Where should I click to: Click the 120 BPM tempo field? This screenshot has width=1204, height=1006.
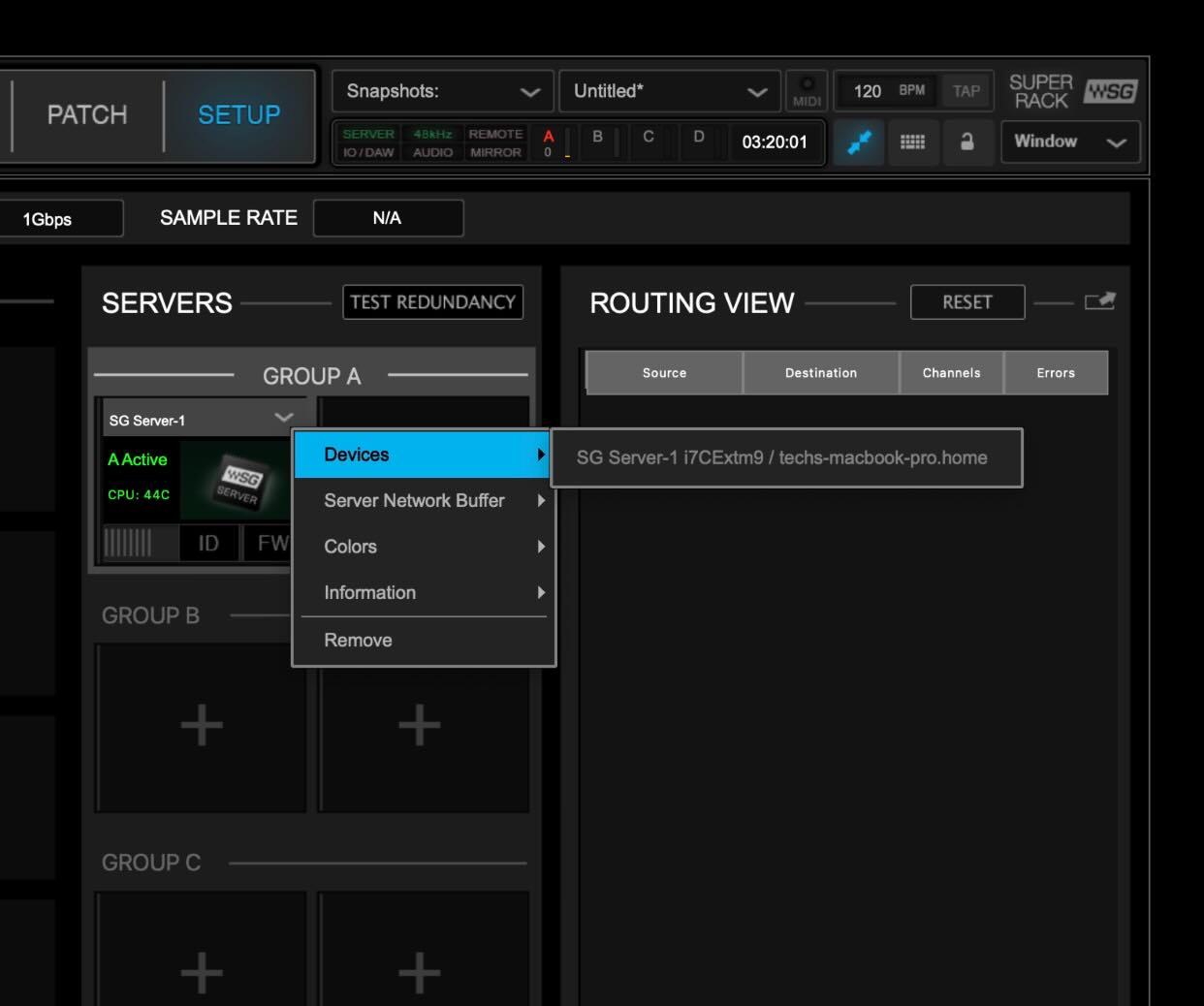(x=886, y=91)
